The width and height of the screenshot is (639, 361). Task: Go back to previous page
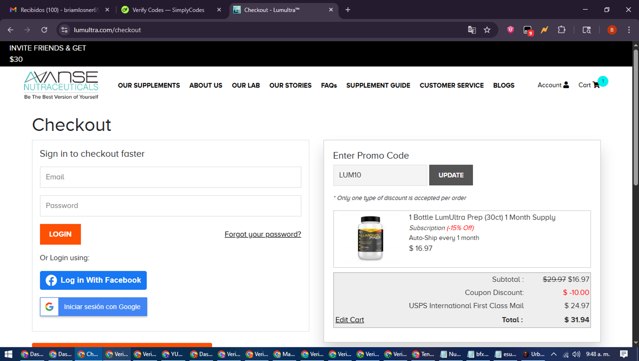point(11,30)
